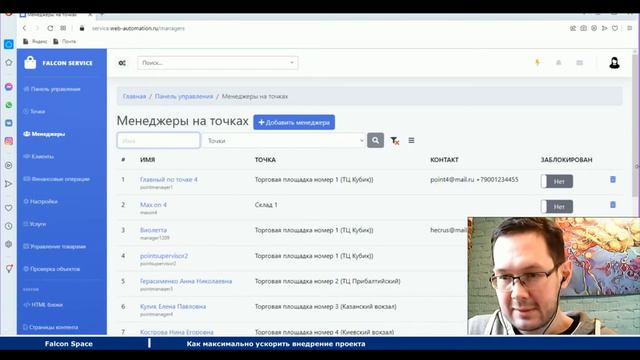
Task: Expand the Точки filter dropdown
Action: click(284, 140)
